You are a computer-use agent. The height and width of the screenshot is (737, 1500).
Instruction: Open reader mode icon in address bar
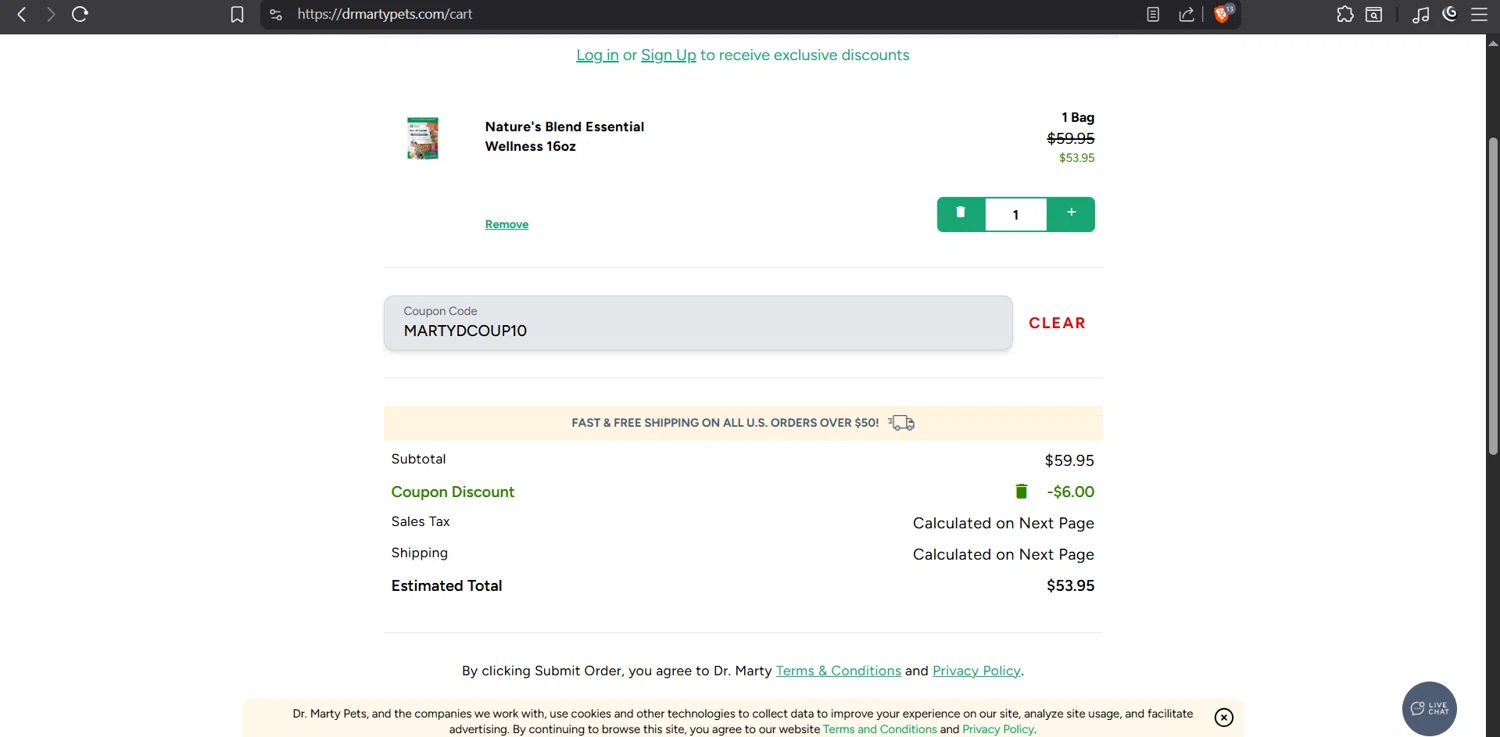(1153, 14)
